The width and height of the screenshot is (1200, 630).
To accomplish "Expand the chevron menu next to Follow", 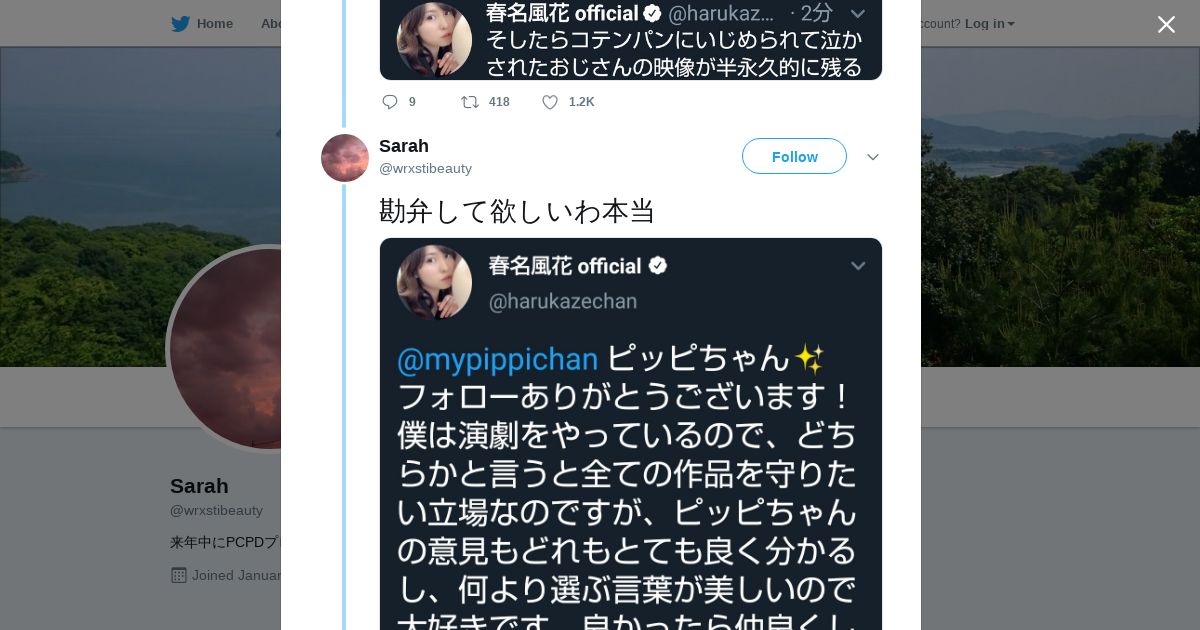I will (873, 157).
